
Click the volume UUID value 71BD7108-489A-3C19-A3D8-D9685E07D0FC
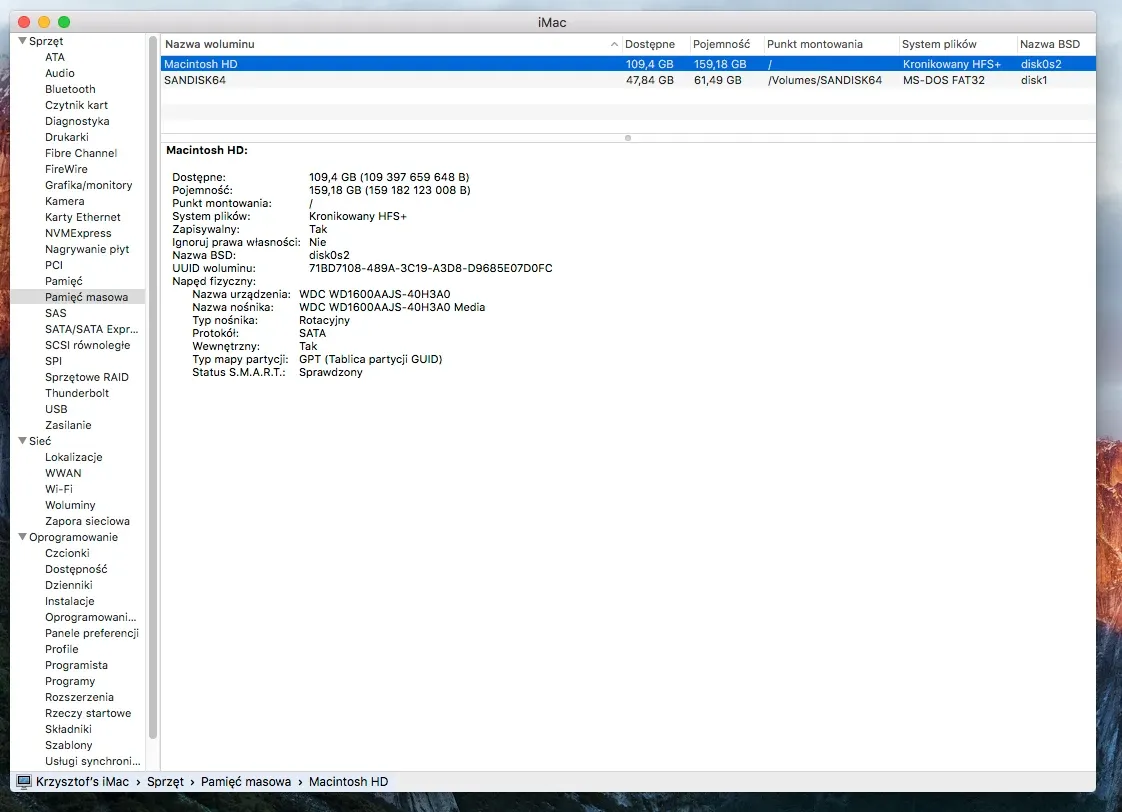coord(431,268)
